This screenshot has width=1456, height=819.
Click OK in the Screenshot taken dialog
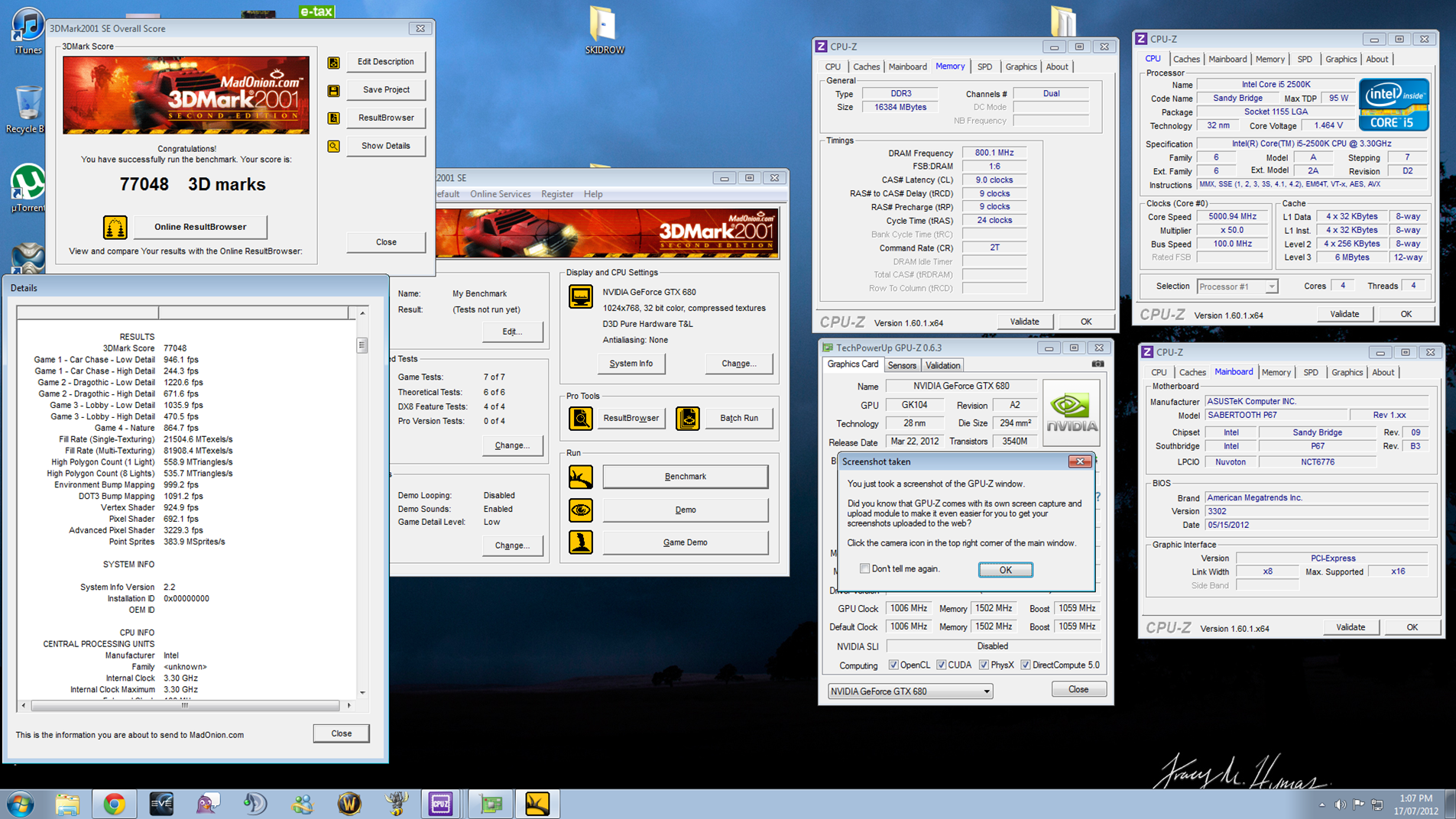1005,570
